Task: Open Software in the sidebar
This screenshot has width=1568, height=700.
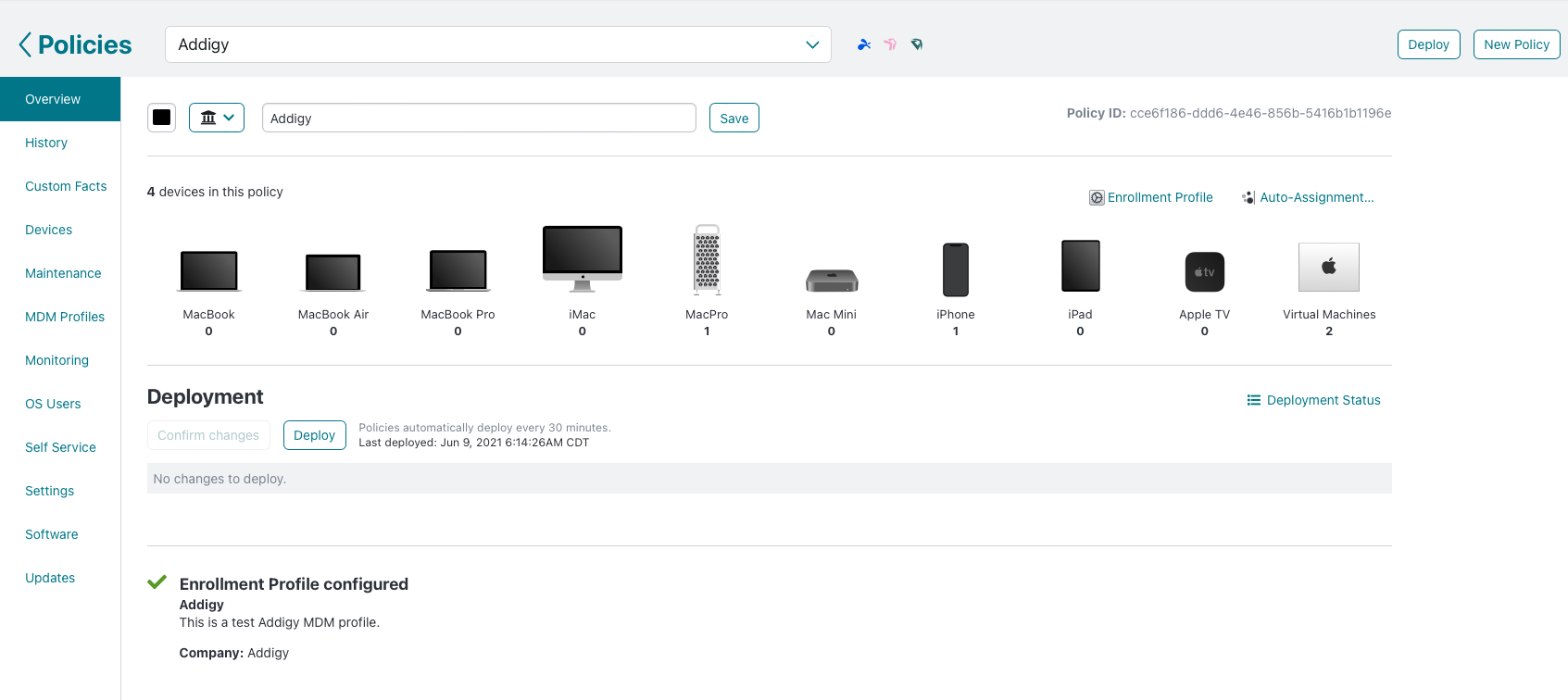Action: tap(51, 534)
